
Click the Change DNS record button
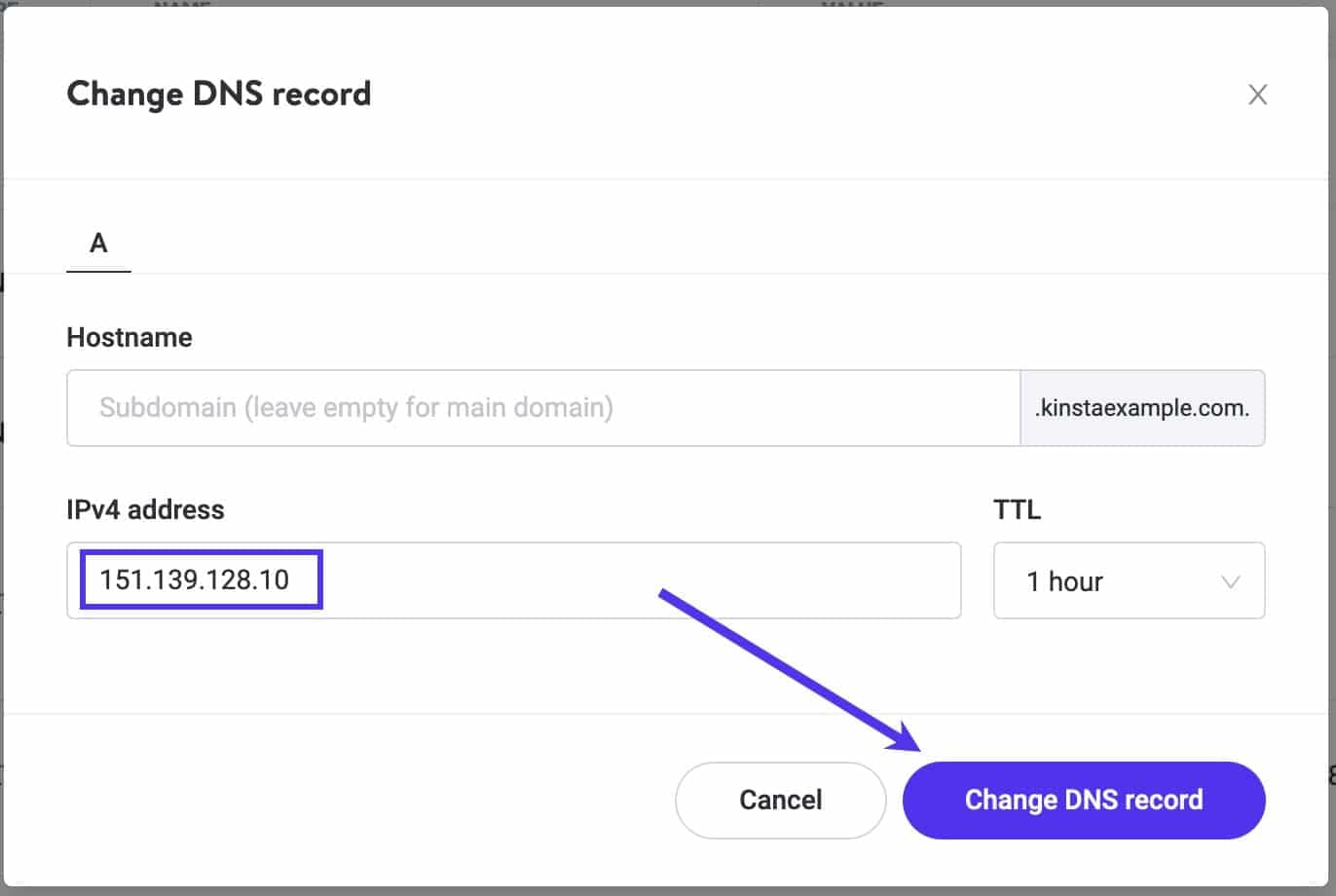[x=1083, y=800]
